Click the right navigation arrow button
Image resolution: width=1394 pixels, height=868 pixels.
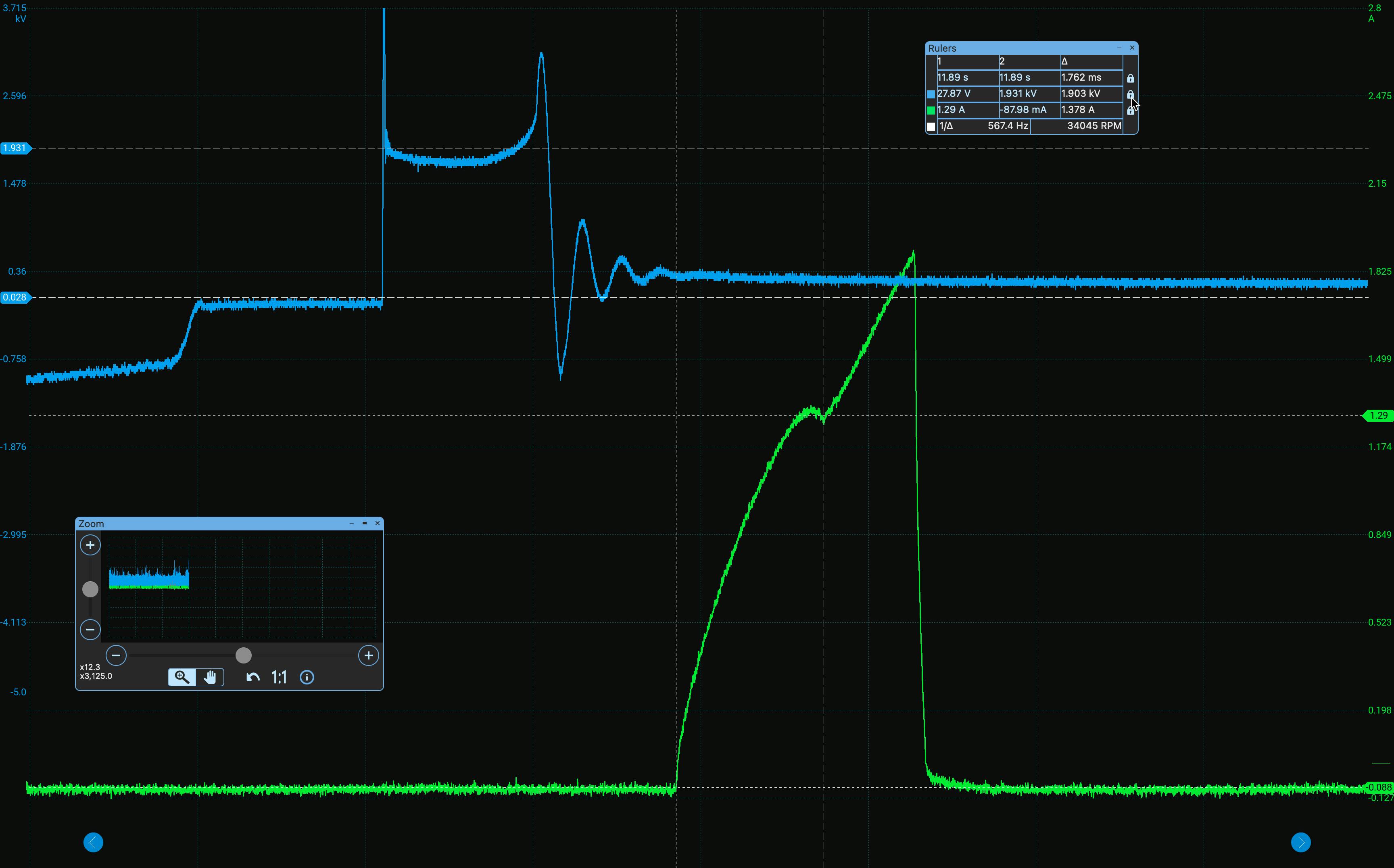pos(1302,842)
